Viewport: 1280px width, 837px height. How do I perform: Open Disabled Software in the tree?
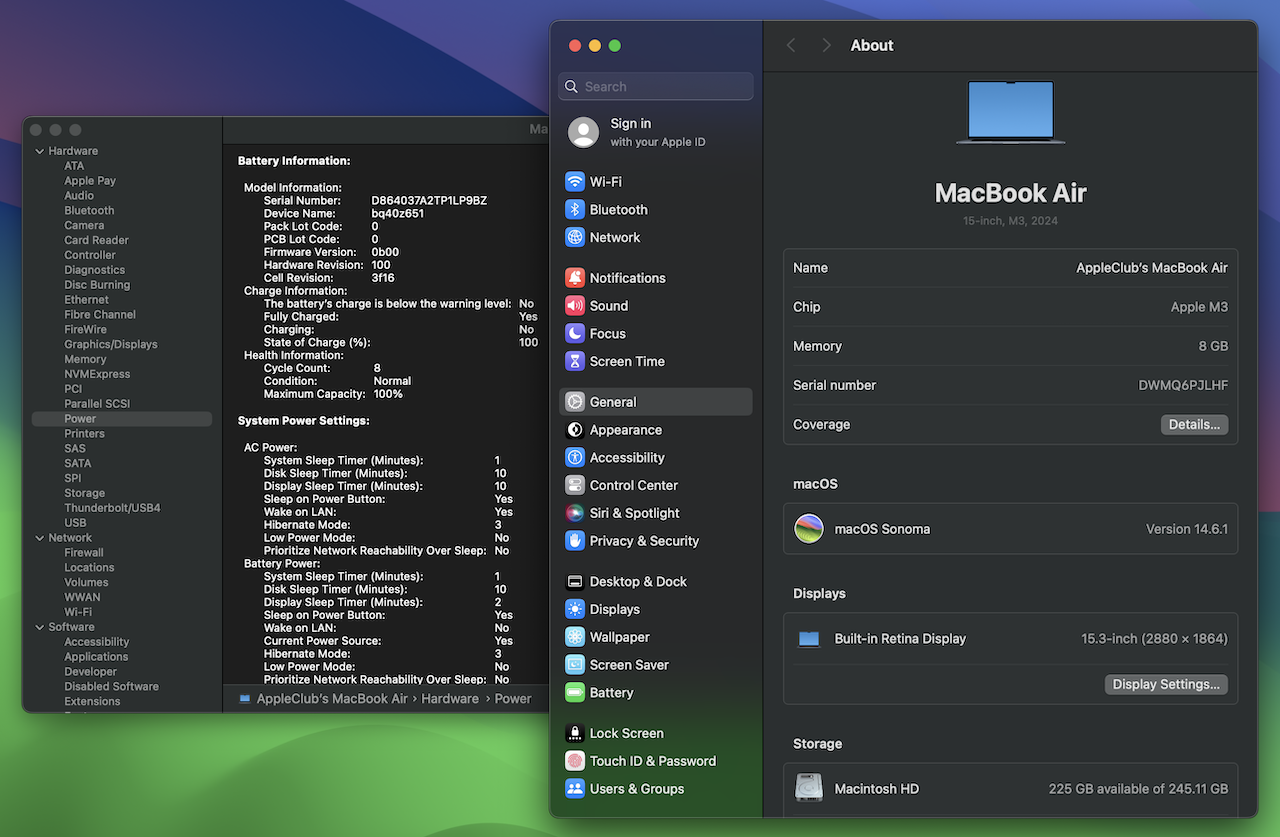111,687
